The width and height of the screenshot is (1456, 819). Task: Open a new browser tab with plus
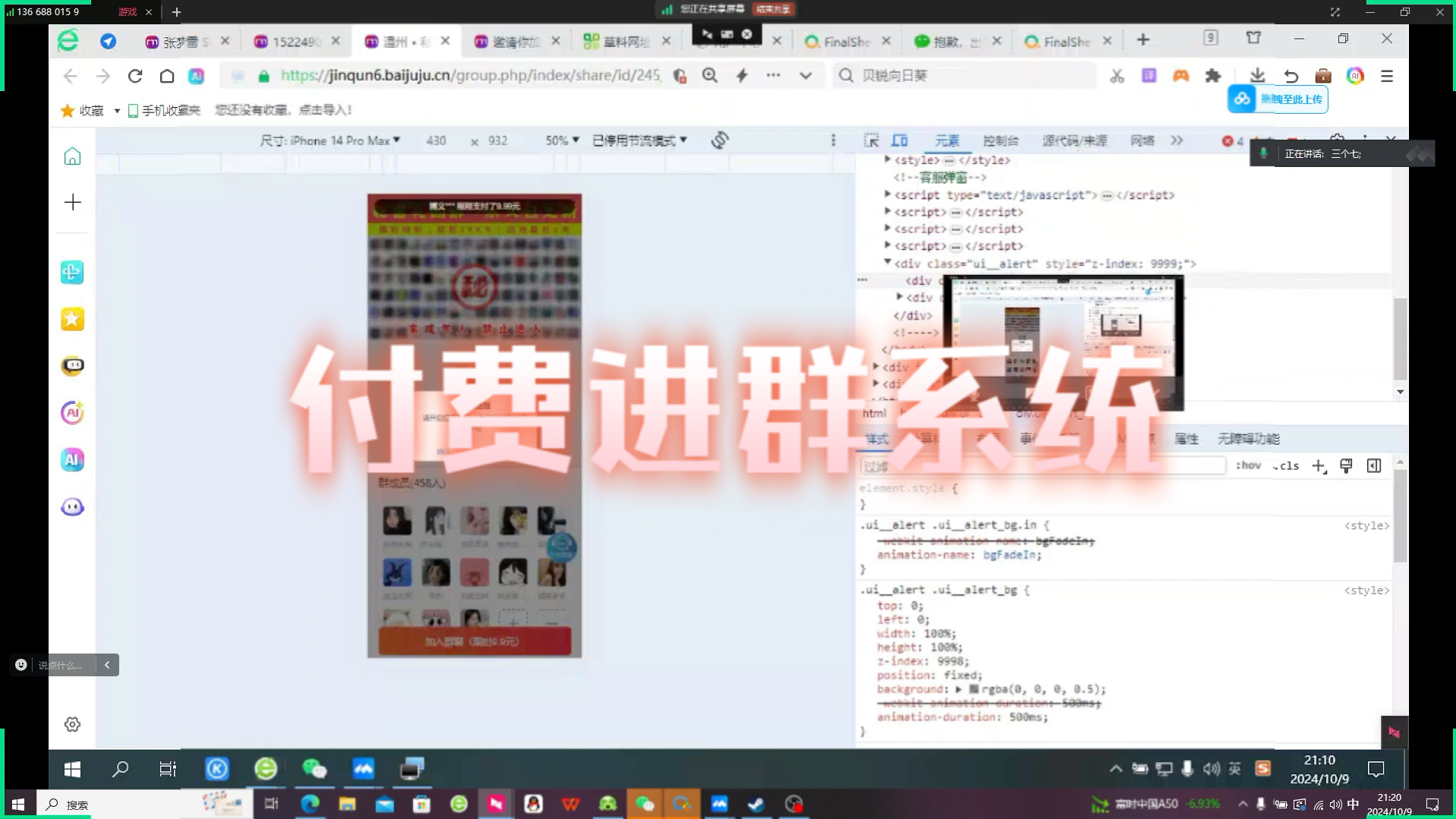click(x=1143, y=39)
